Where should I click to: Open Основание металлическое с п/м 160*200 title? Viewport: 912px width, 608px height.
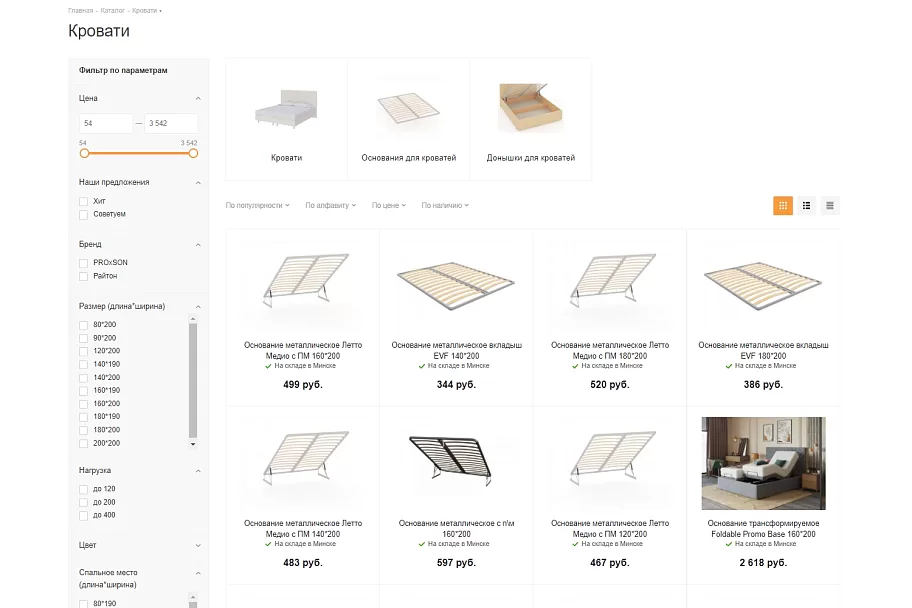click(x=456, y=528)
